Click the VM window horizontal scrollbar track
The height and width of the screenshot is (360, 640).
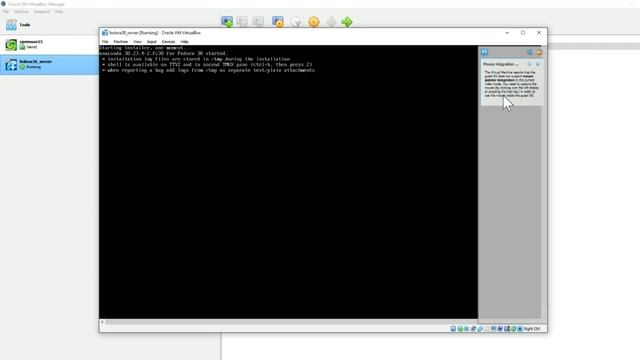click(291, 322)
